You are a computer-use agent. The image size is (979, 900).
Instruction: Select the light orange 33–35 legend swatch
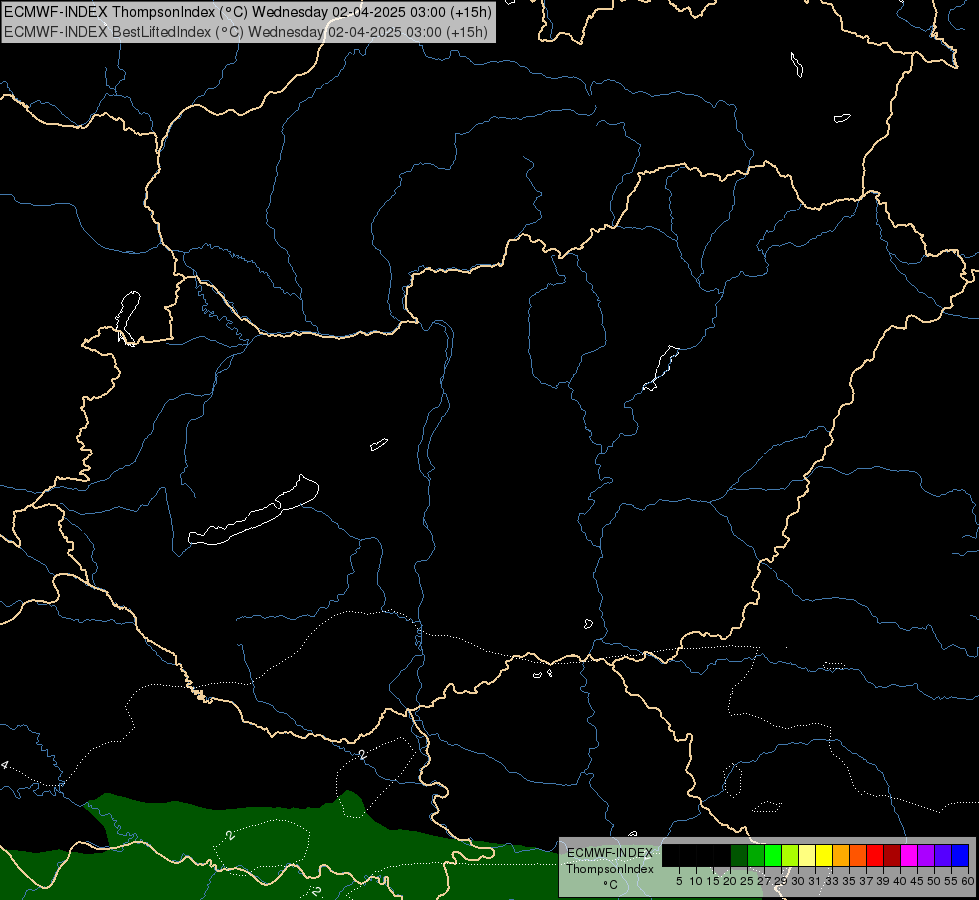(x=841, y=856)
